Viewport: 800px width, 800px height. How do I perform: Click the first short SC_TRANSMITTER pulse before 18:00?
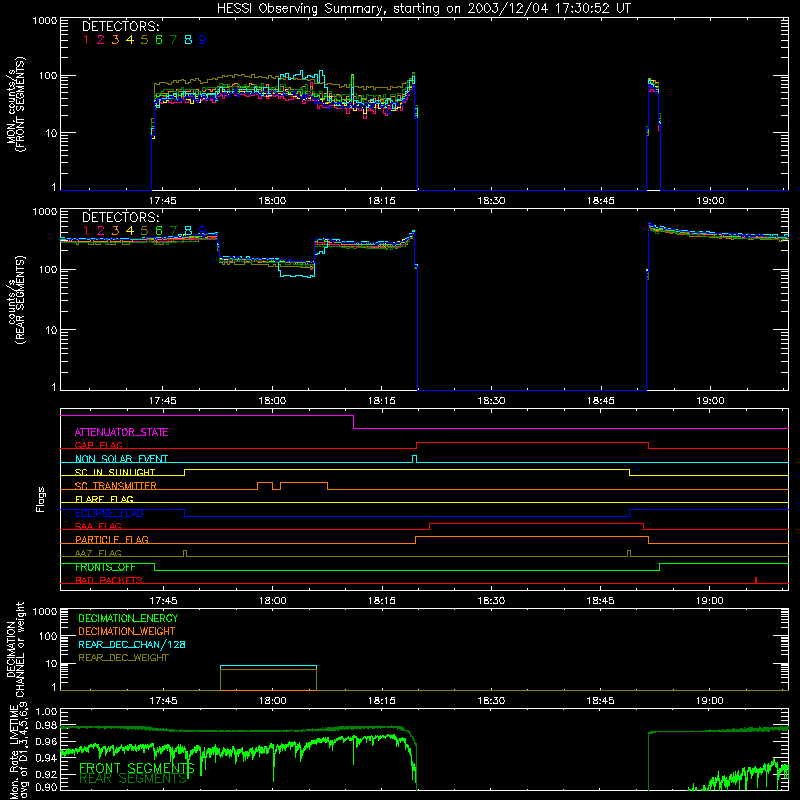pyautogui.click(x=265, y=485)
